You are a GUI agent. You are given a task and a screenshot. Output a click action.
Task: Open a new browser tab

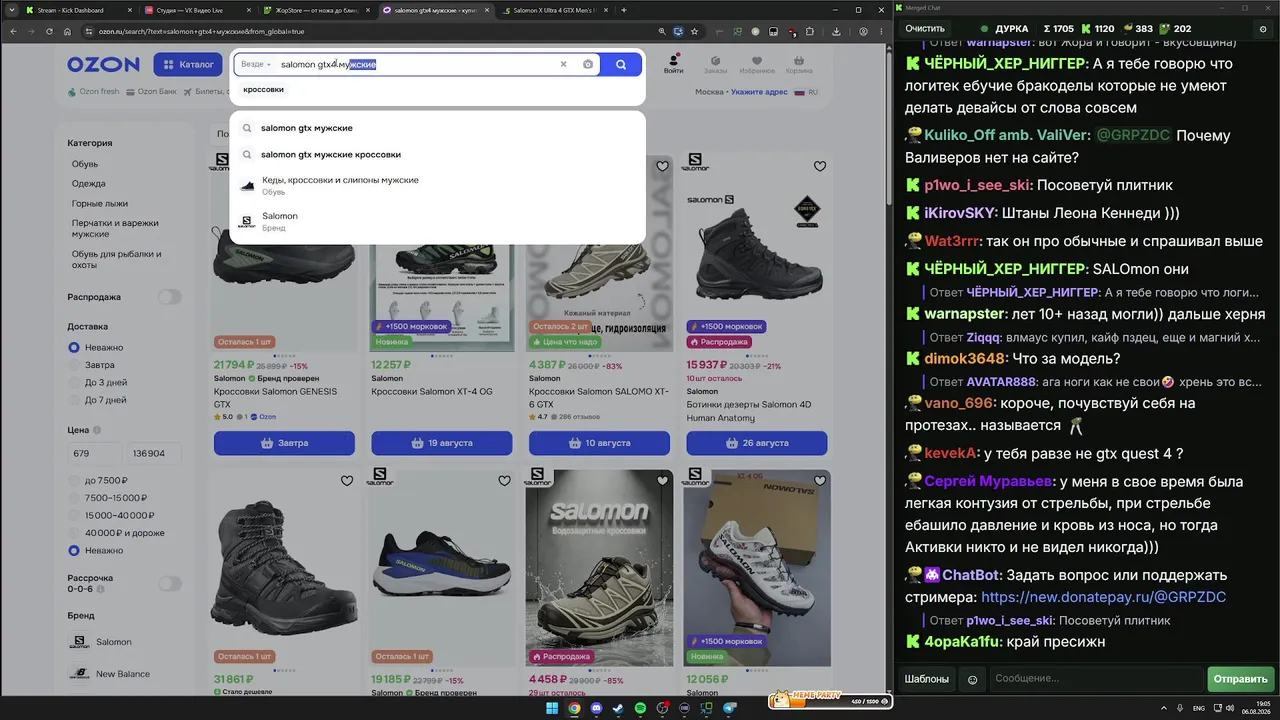click(x=624, y=10)
